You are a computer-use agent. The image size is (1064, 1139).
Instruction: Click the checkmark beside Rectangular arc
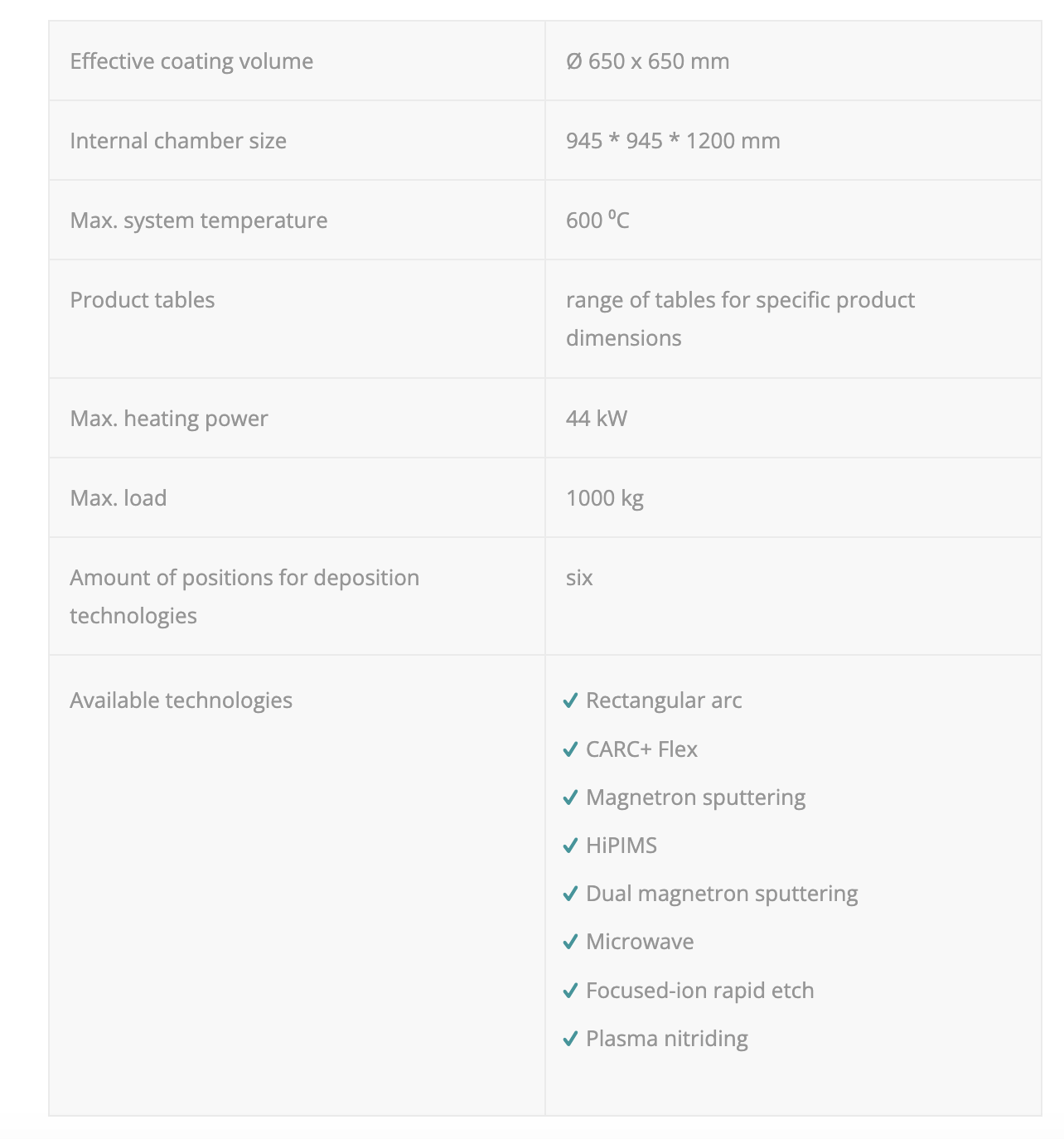tap(570, 701)
